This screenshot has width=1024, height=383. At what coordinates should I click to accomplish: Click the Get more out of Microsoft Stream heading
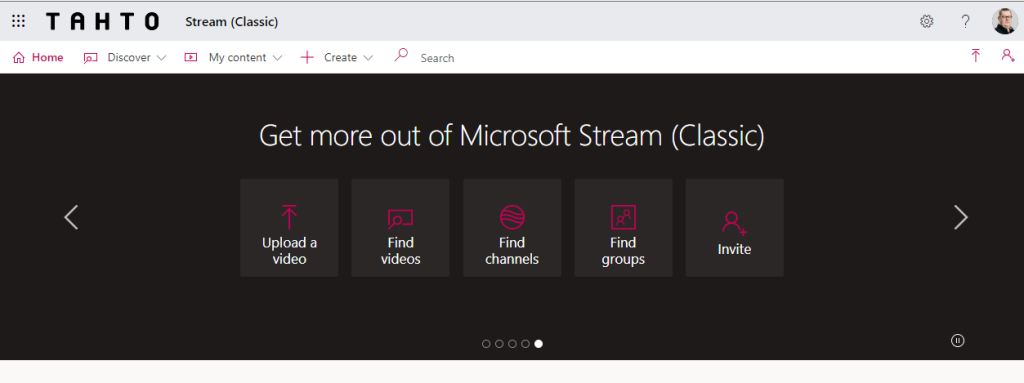coord(511,137)
